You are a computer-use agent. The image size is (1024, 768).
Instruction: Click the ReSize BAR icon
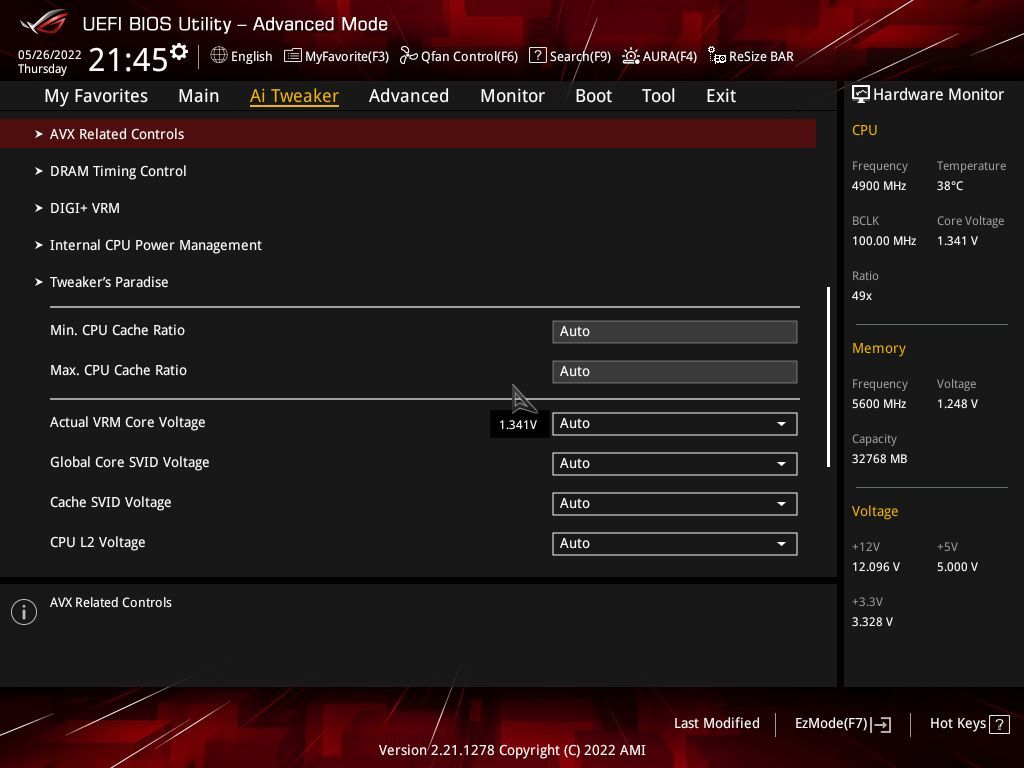pos(716,56)
